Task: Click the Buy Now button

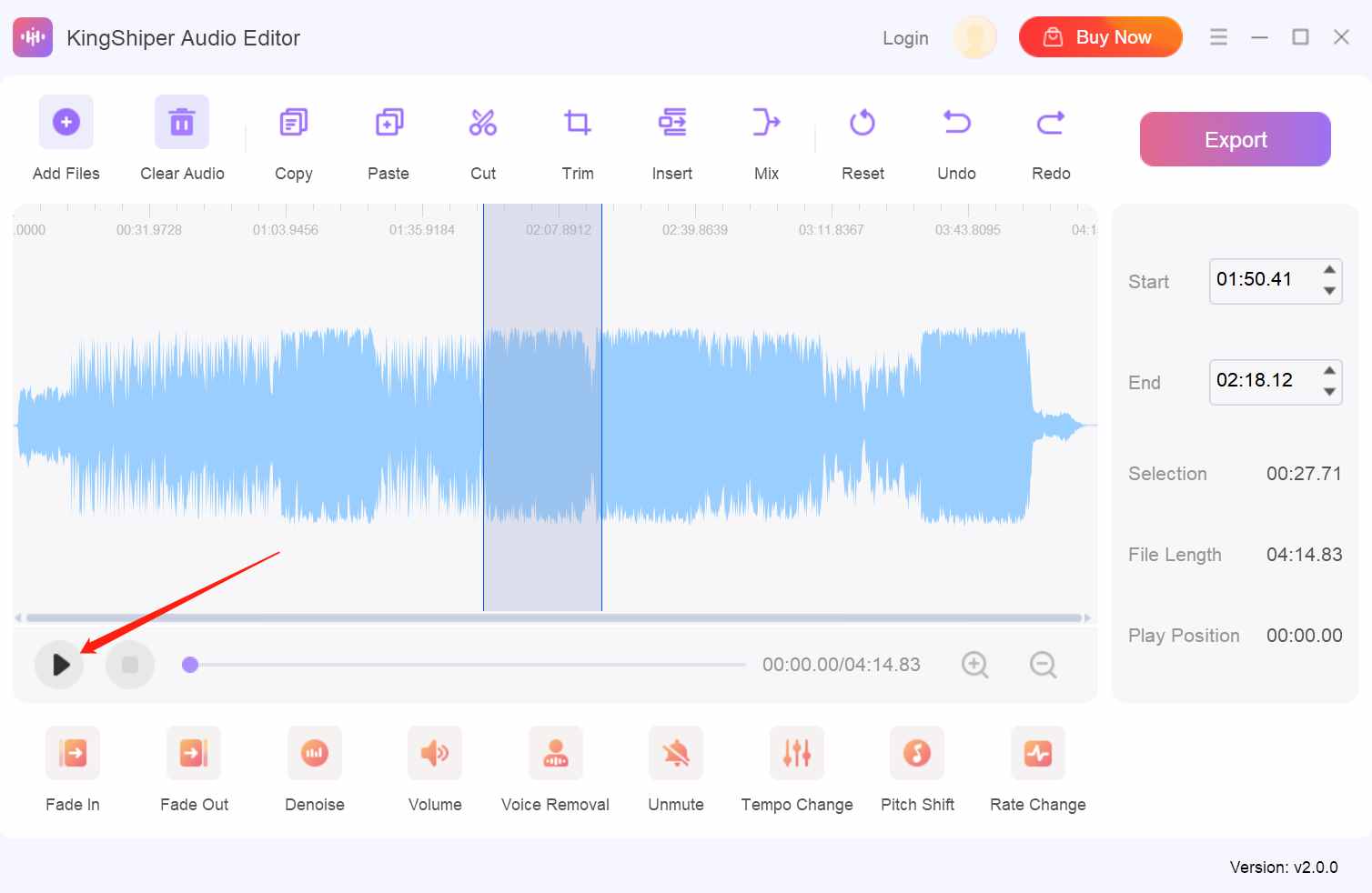Action: [1101, 37]
